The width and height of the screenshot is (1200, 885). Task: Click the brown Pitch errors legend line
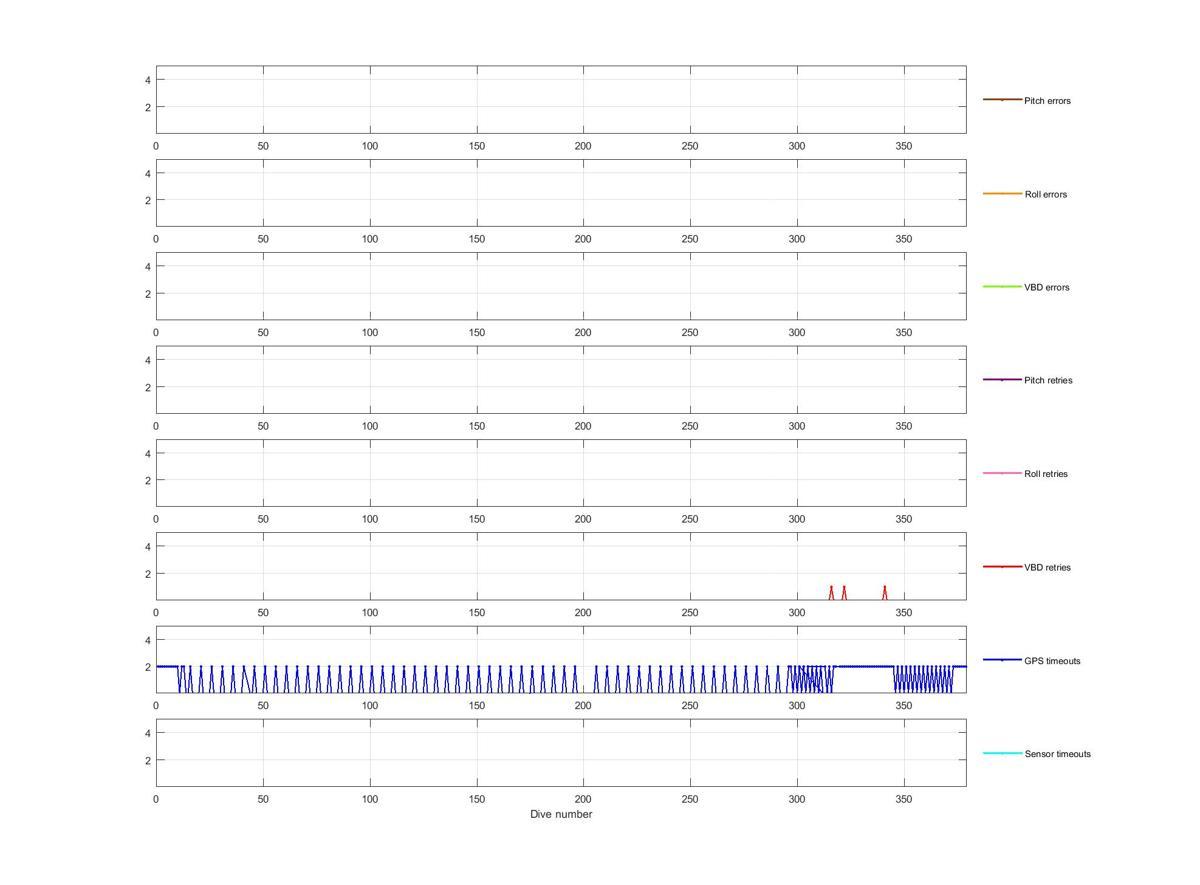[1002, 100]
